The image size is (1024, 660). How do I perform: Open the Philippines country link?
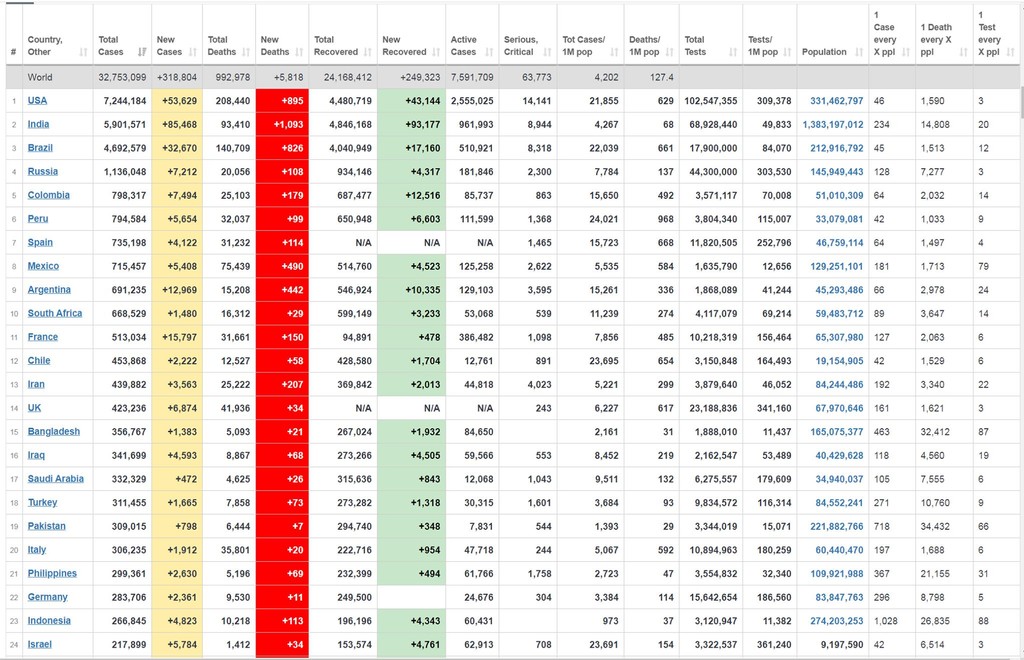click(52, 573)
